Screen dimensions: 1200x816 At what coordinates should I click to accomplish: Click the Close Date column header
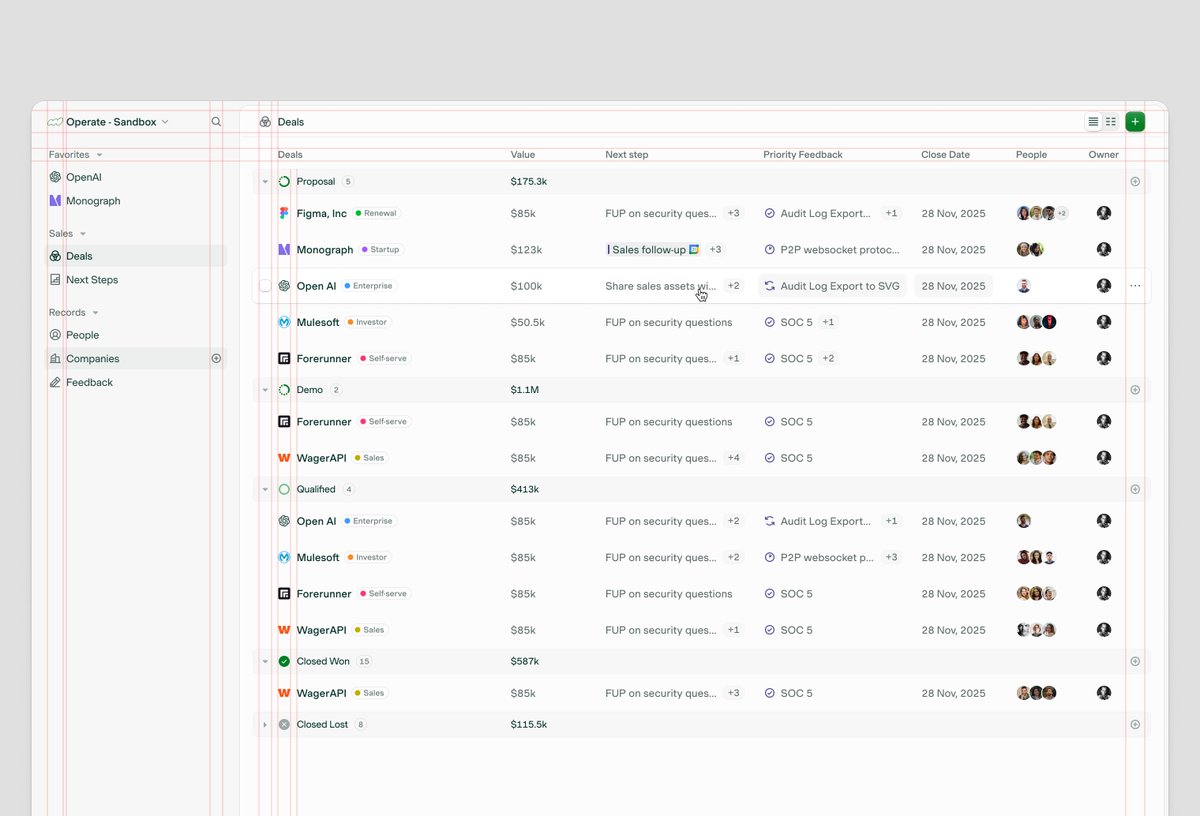coord(945,155)
